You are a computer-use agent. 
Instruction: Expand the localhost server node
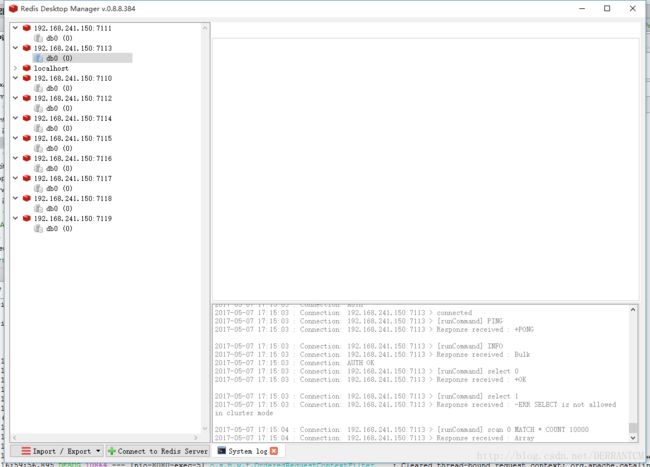tap(15, 68)
